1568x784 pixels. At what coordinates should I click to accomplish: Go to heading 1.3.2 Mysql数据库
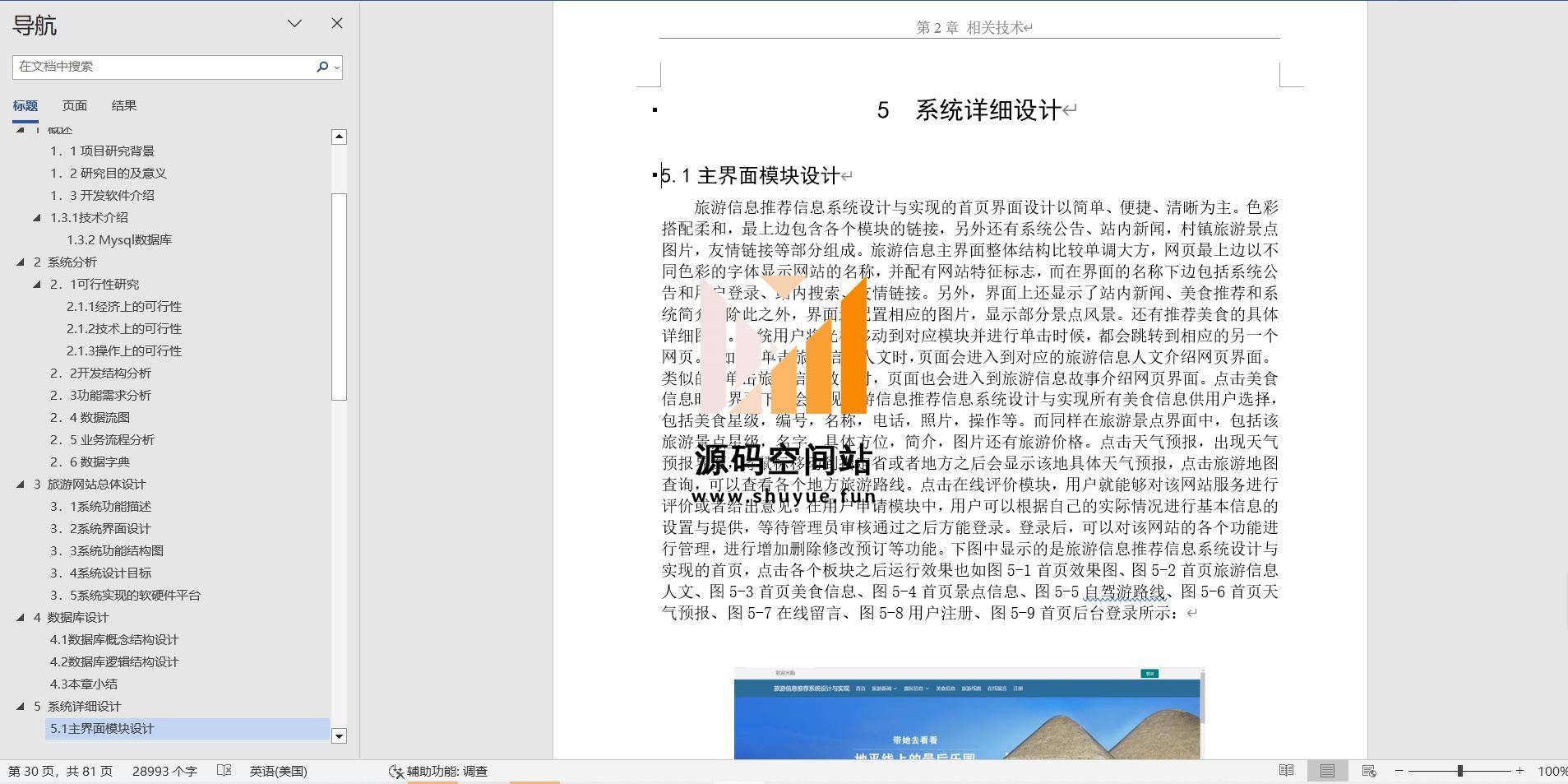coord(119,239)
